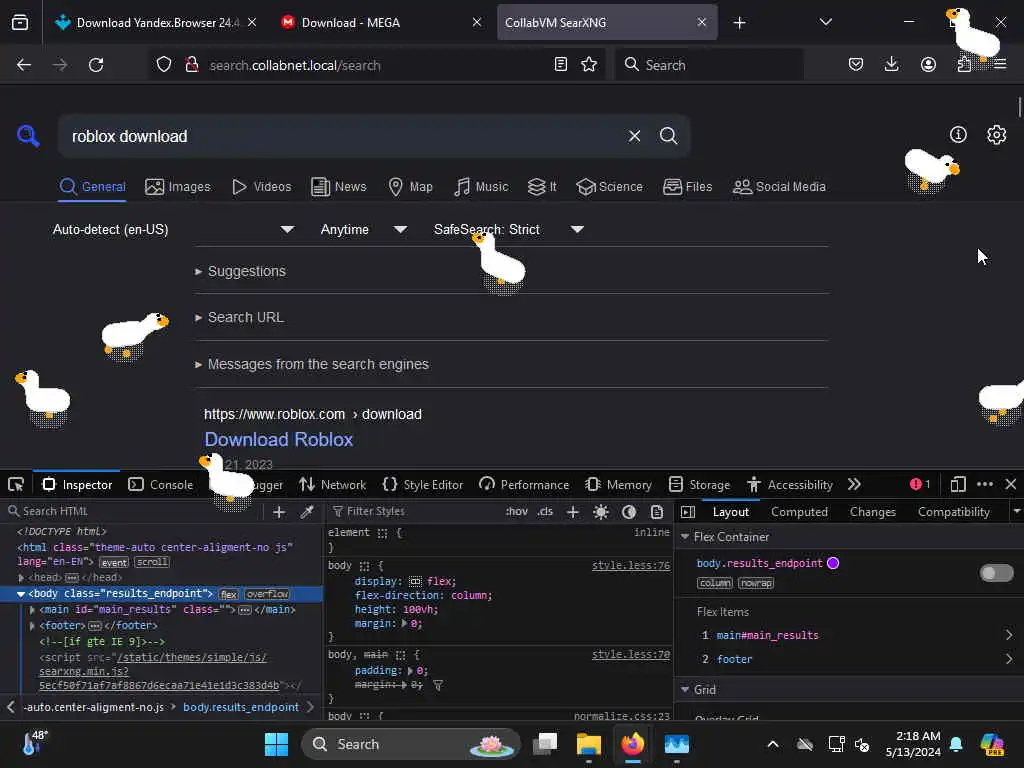Toggle the :hov pseudo-class panel
The height and width of the screenshot is (768, 1024).
click(x=517, y=511)
